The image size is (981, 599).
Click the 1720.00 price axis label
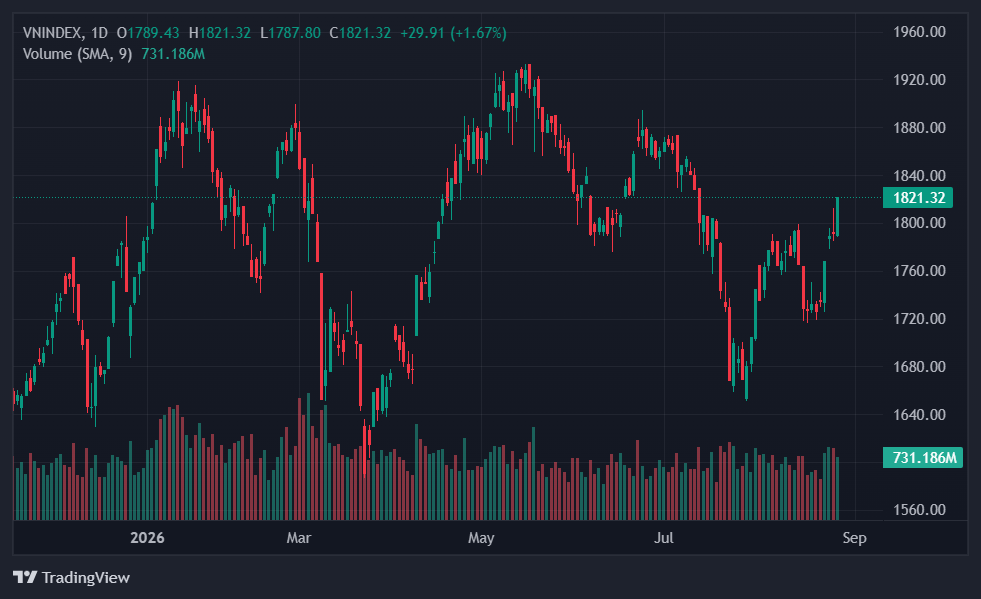click(919, 319)
